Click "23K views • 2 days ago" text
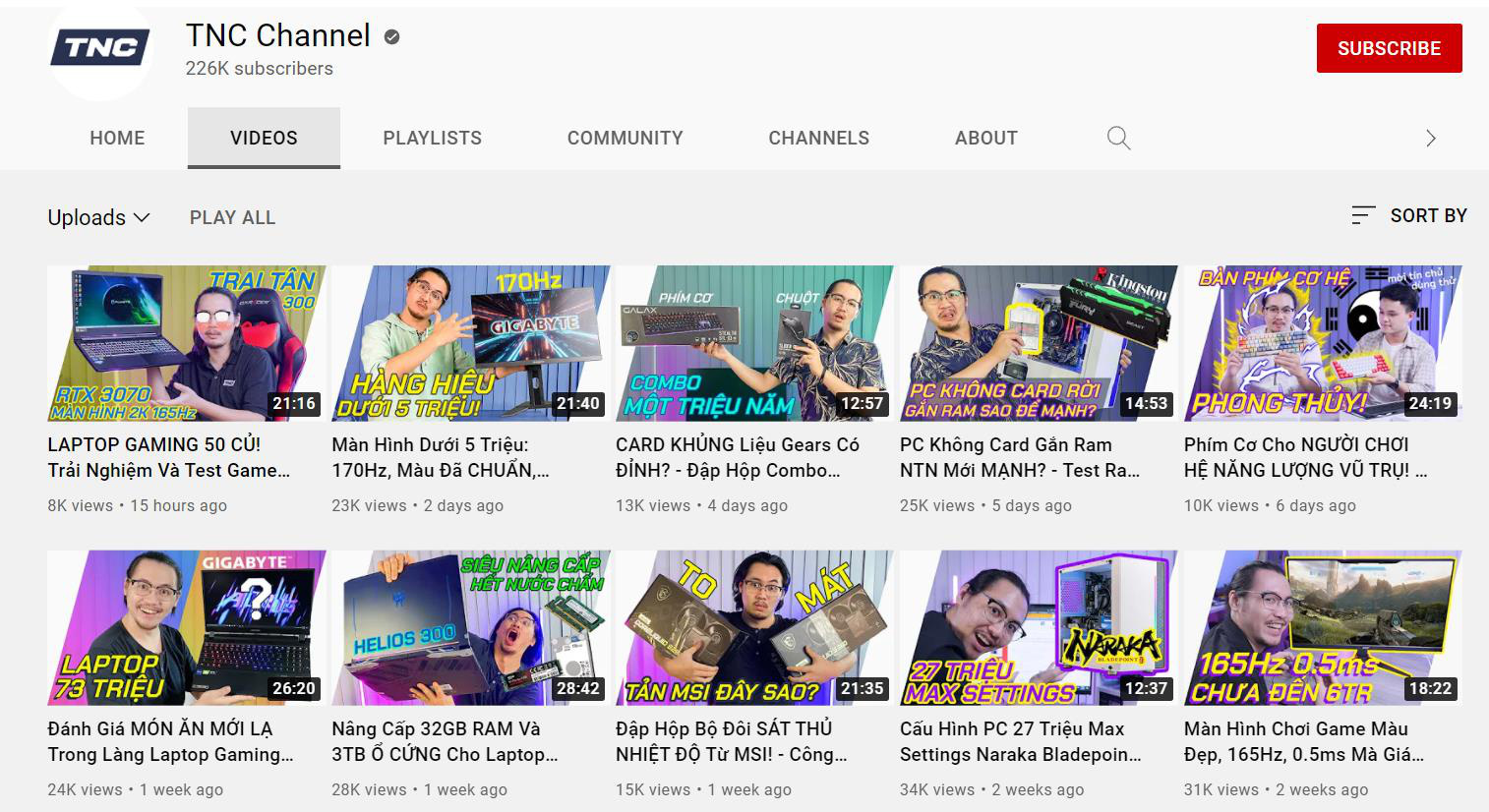1489x812 pixels. (x=417, y=505)
